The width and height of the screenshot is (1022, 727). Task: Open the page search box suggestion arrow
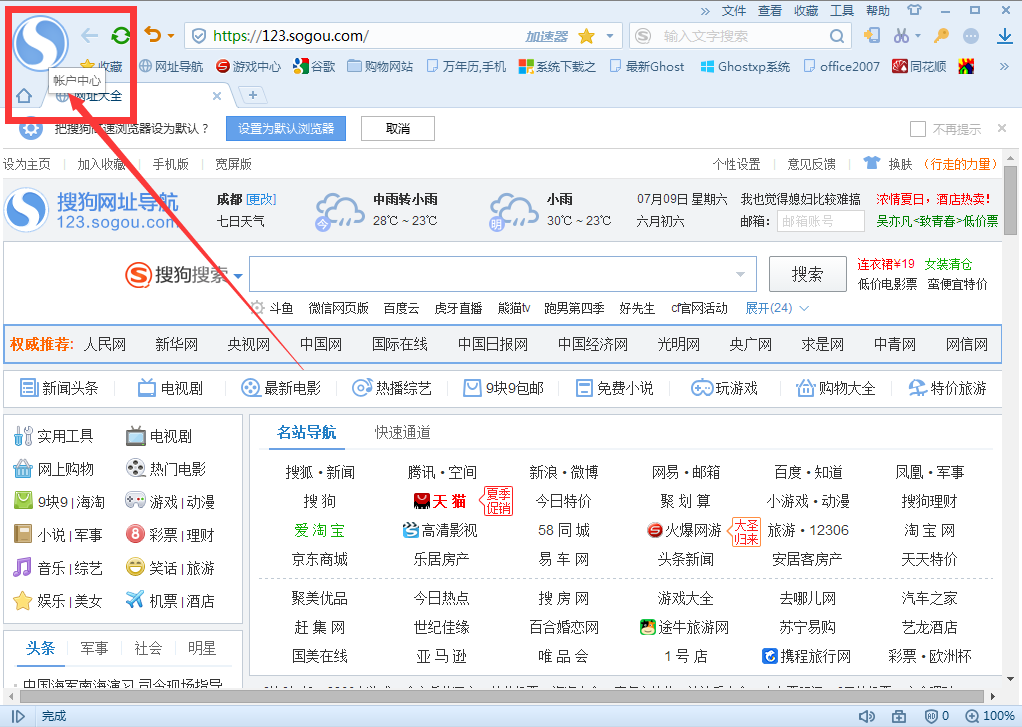pyautogui.click(x=740, y=274)
